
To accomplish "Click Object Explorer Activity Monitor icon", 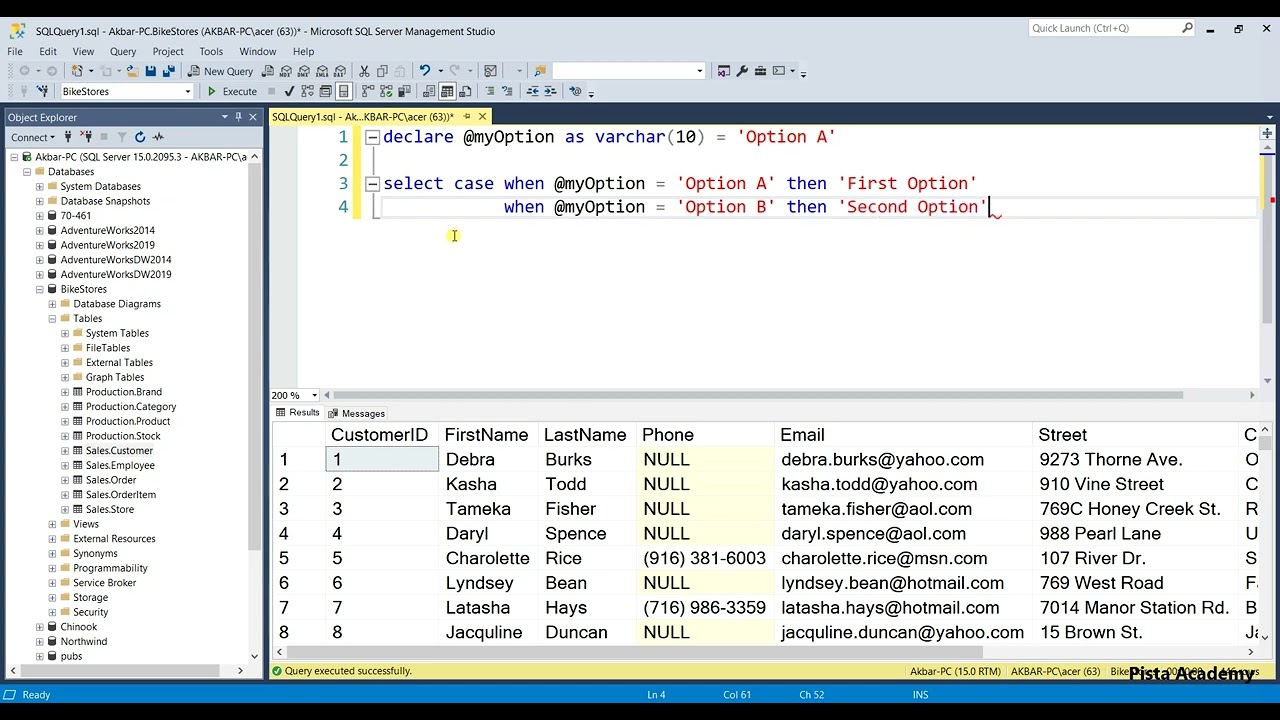I will pyautogui.click(x=158, y=137).
